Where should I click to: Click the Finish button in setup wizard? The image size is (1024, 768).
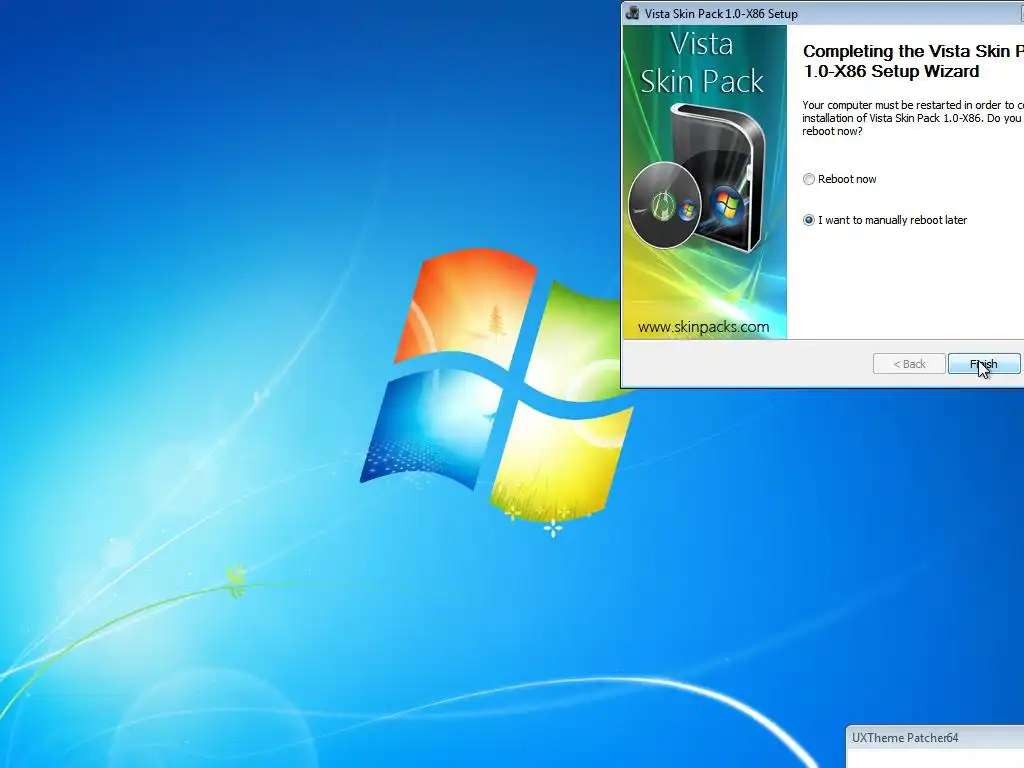tap(984, 364)
